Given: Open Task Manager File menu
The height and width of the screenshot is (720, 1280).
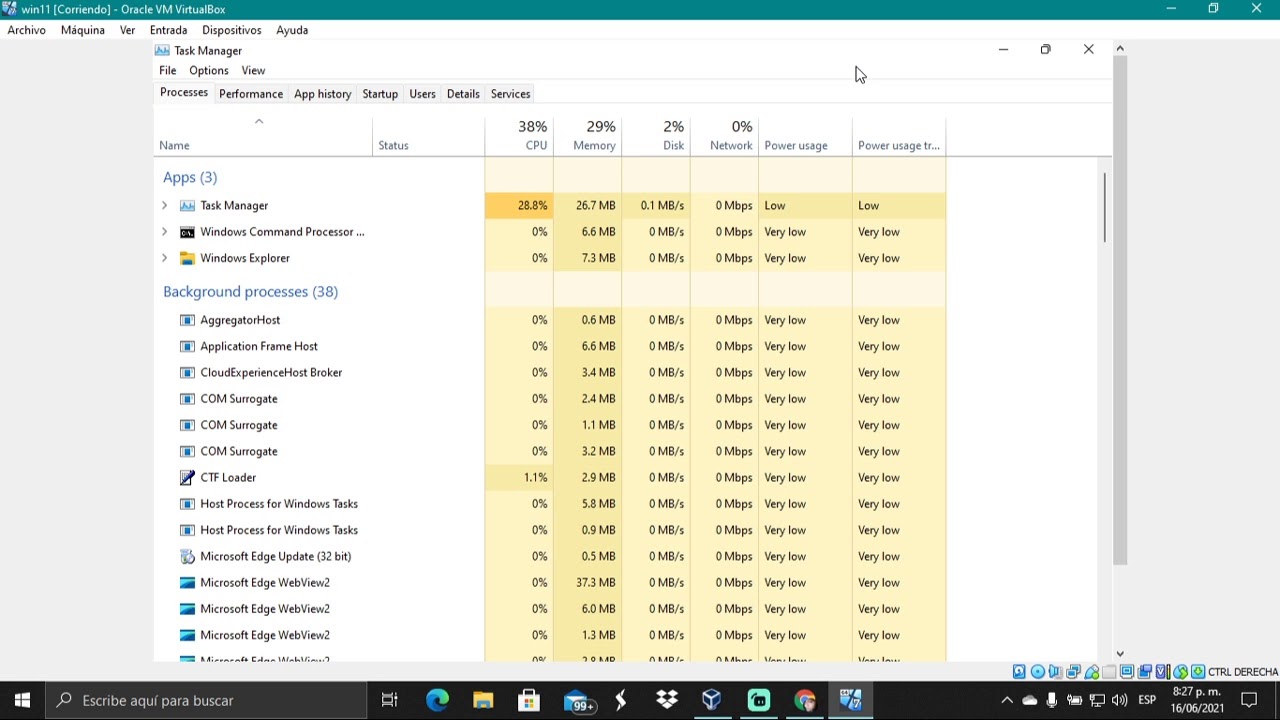Looking at the screenshot, I should coord(167,70).
